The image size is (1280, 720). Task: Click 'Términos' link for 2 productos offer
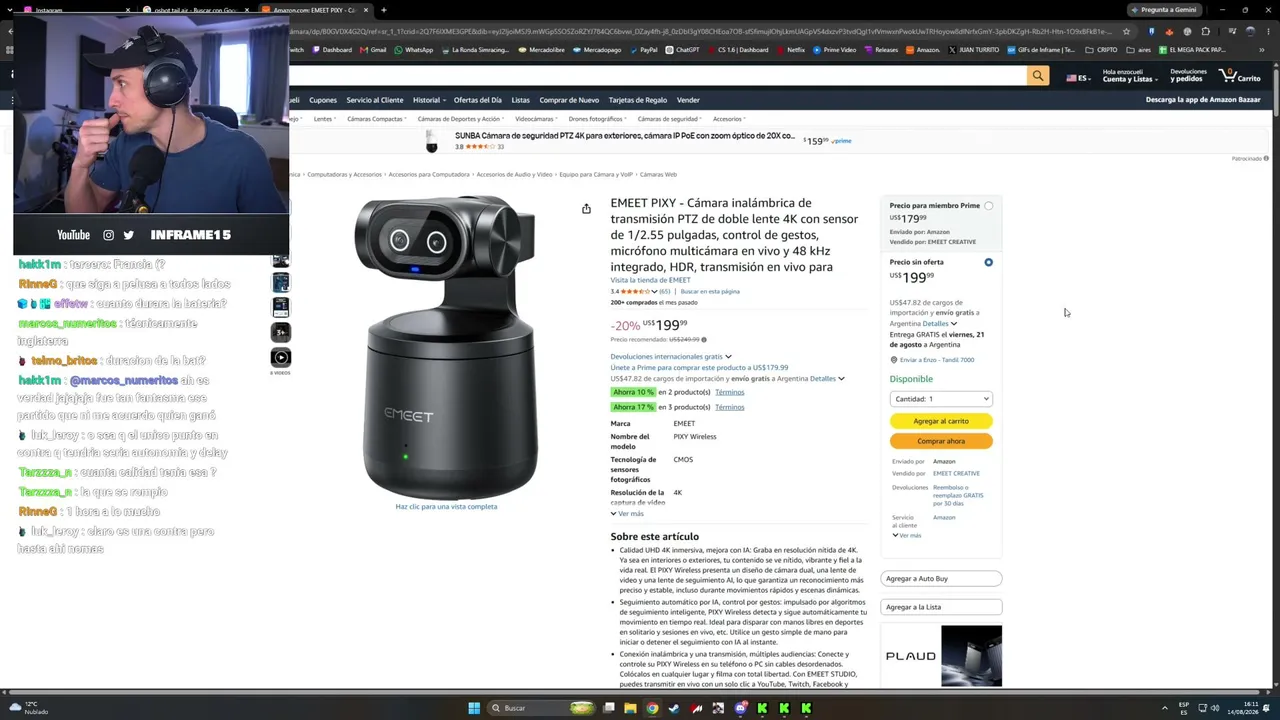click(729, 392)
